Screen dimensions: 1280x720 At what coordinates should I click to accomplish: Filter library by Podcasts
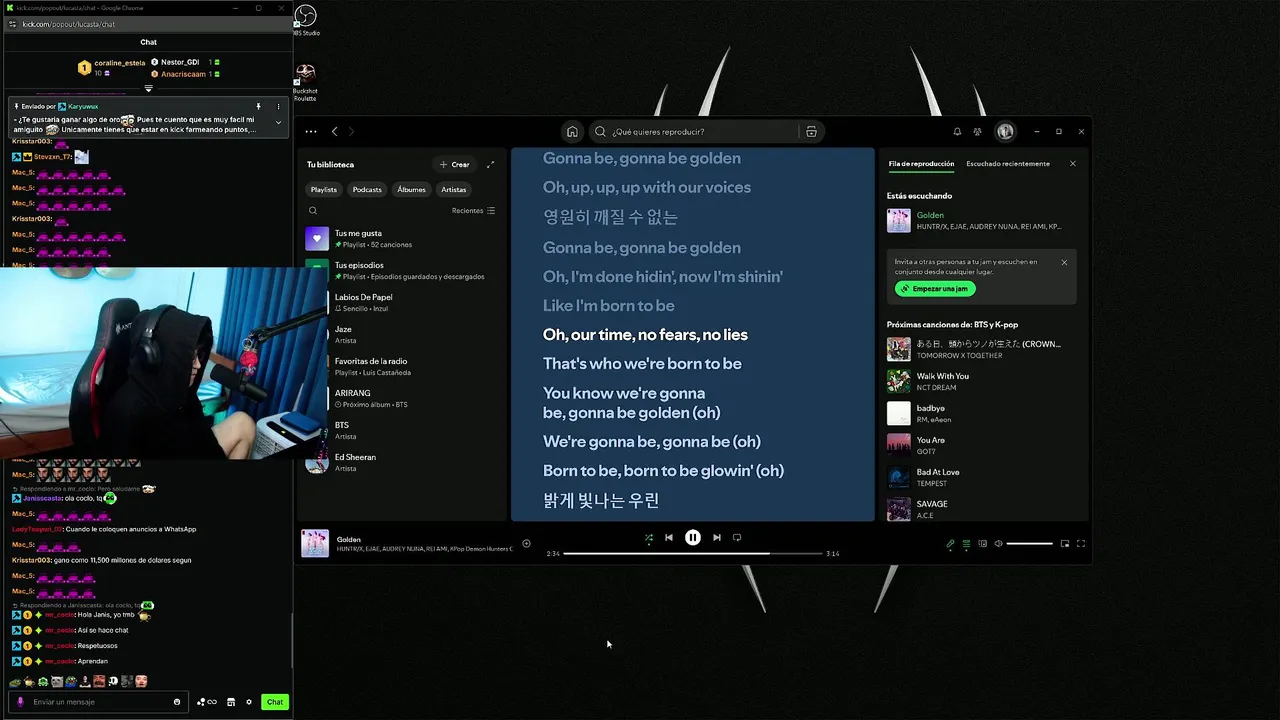[367, 189]
